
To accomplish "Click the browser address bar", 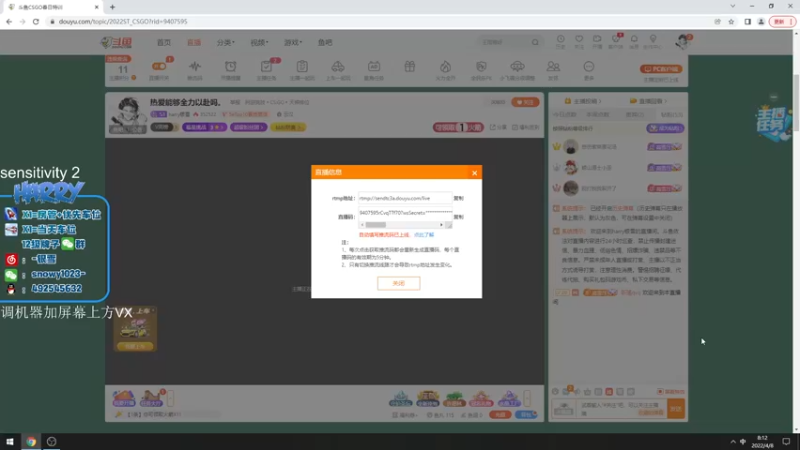I will (x=378, y=21).
